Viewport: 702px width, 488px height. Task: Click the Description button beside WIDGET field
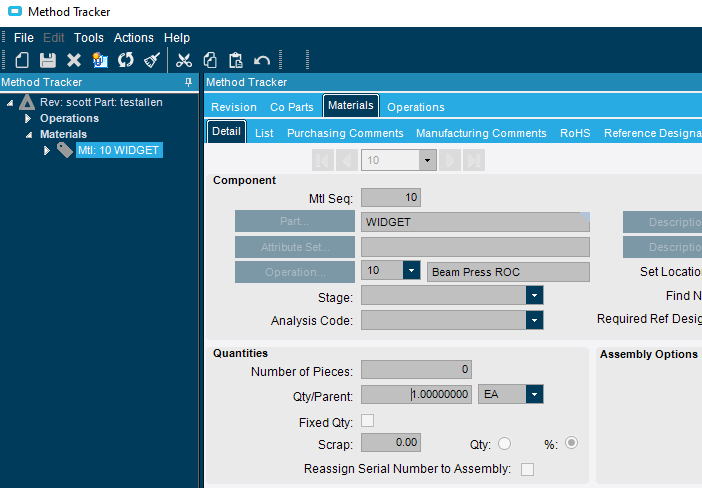(663, 222)
